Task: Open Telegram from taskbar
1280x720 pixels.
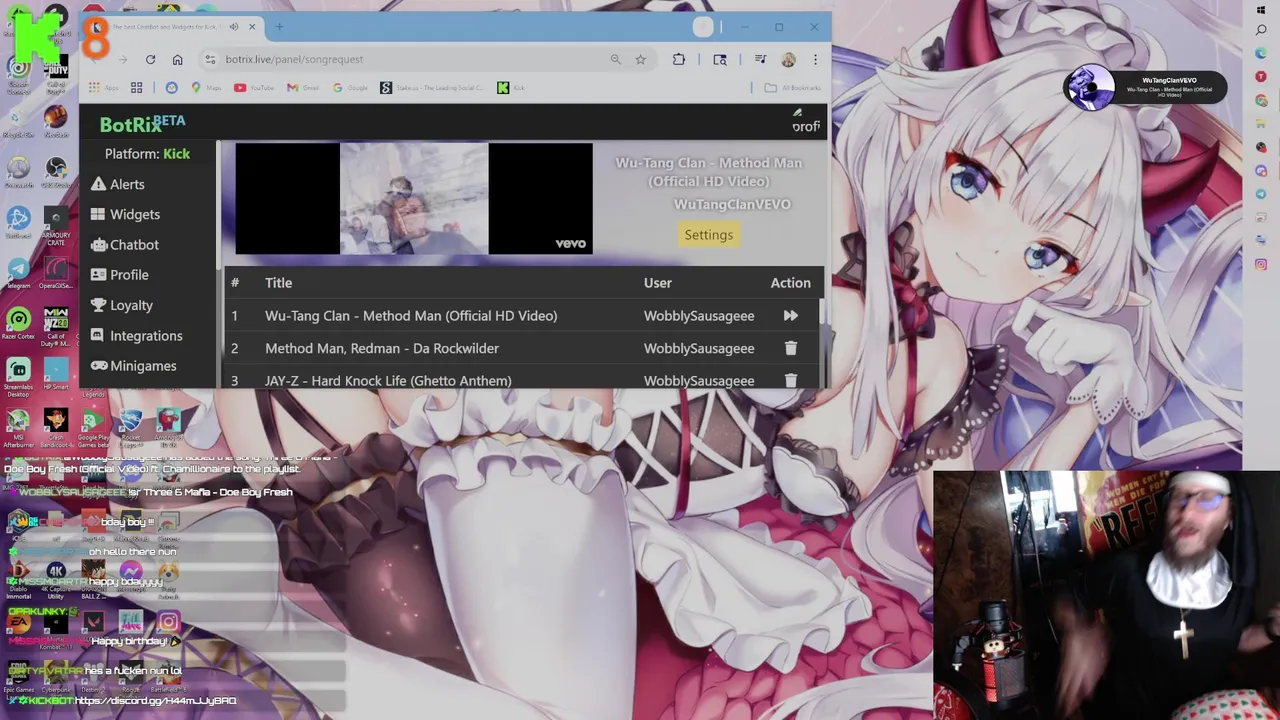Action: point(1261,193)
